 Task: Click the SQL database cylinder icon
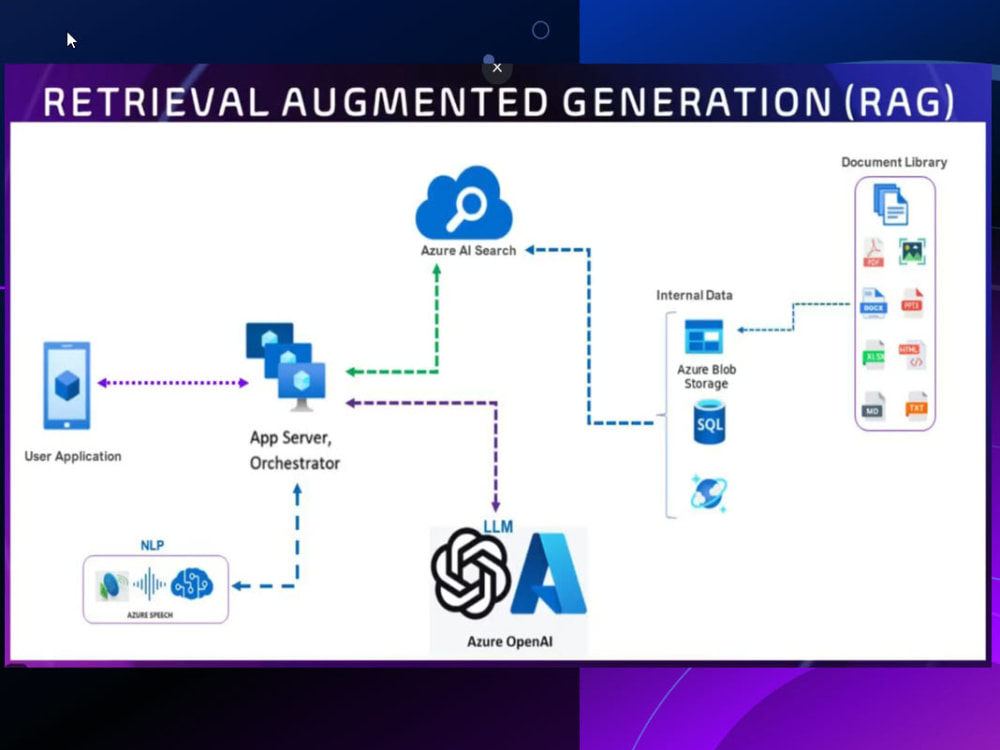coord(709,422)
